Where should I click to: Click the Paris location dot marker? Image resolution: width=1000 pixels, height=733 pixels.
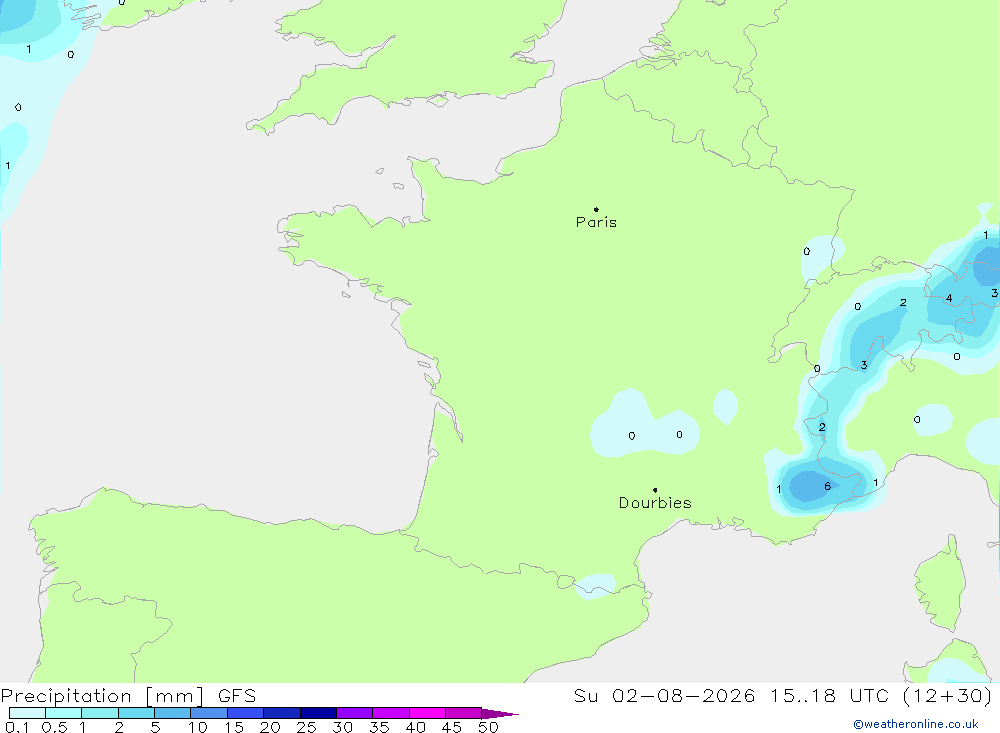(x=596, y=209)
